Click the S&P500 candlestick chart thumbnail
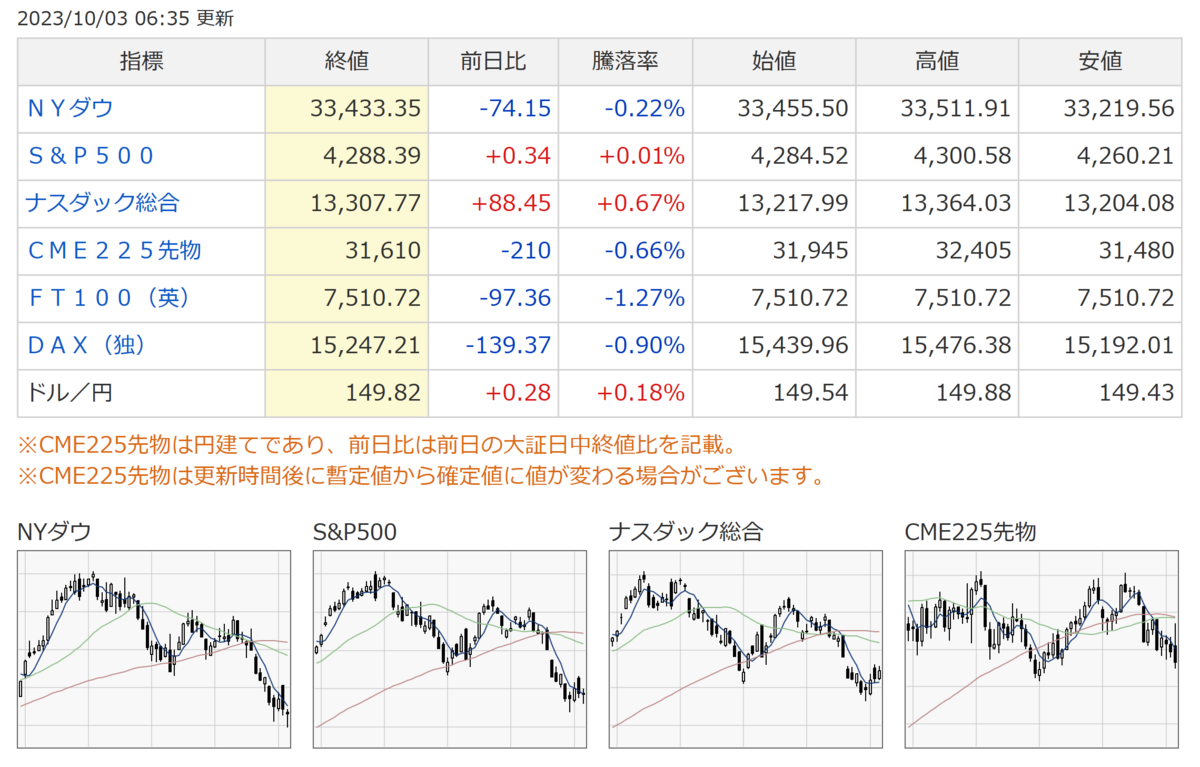 tap(450, 649)
